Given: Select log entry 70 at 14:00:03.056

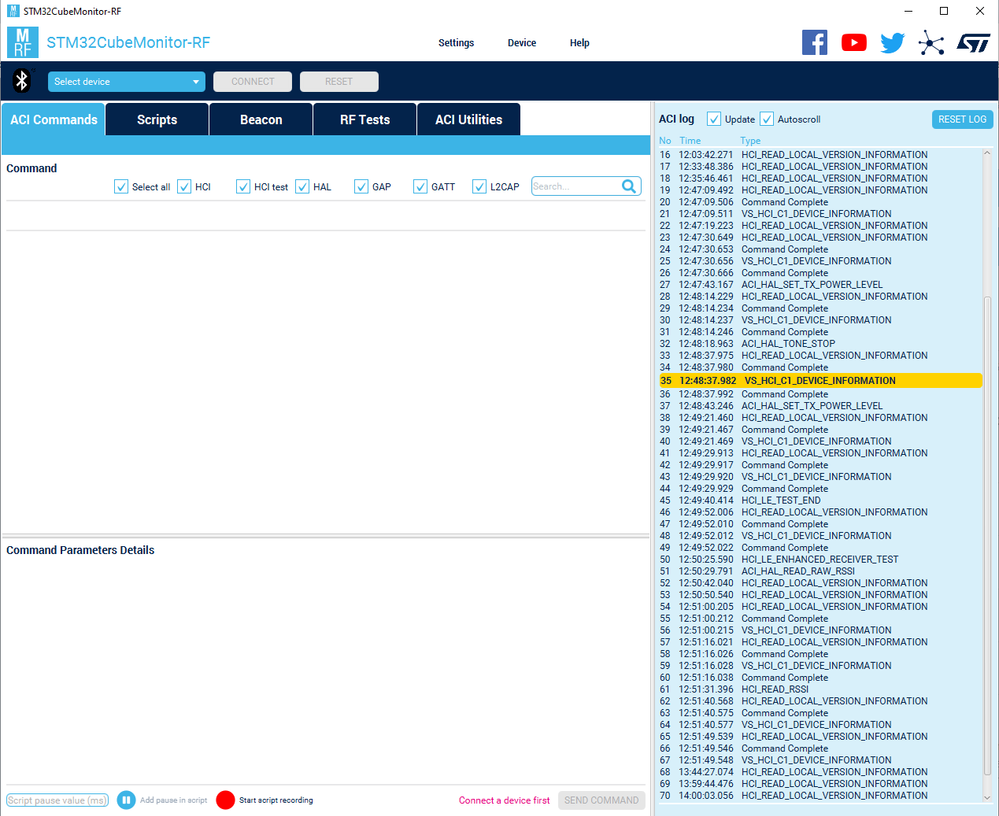Looking at the screenshot, I should click(821, 795).
